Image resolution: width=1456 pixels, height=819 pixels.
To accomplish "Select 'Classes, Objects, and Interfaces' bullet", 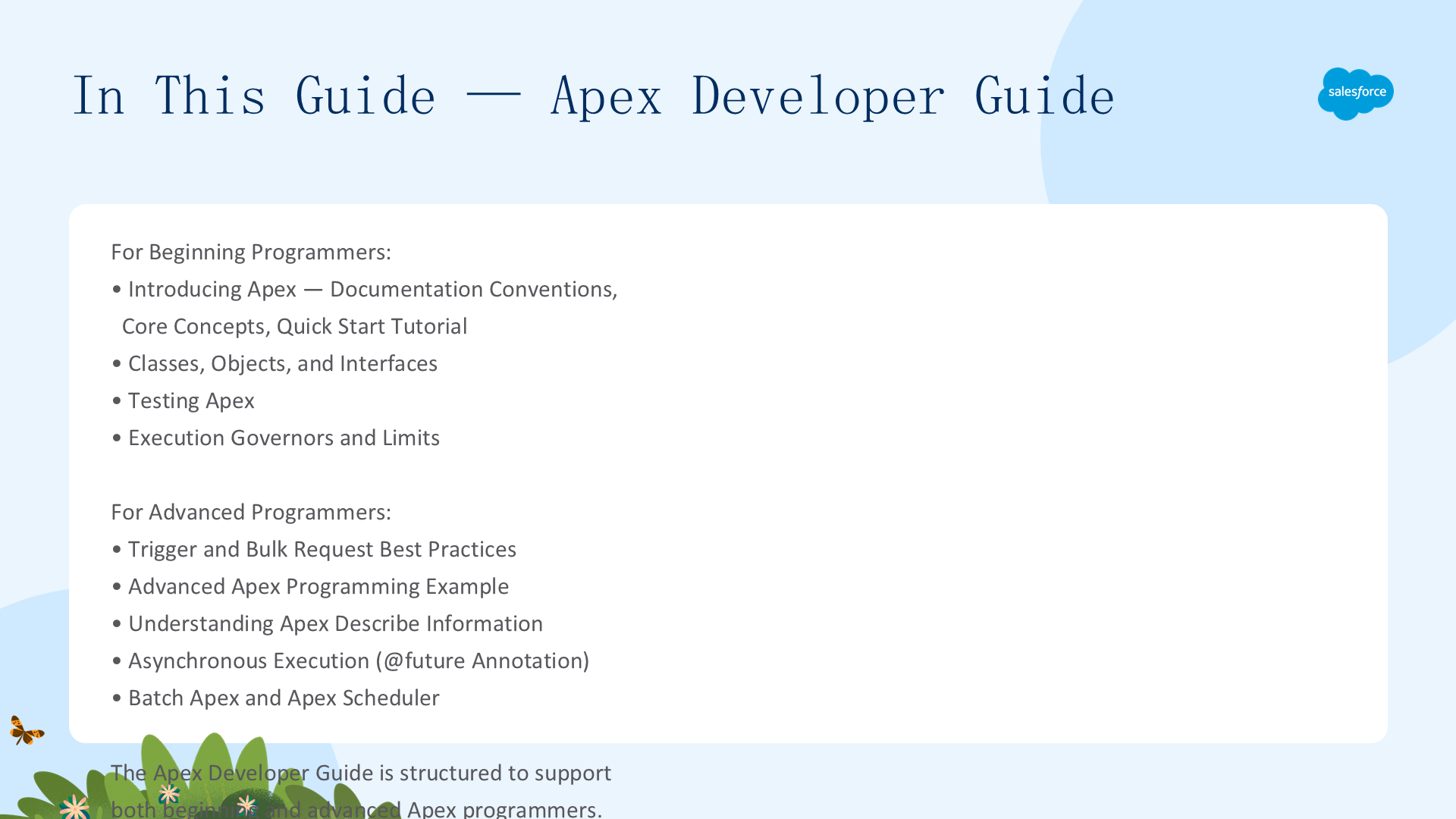I will click(275, 363).
